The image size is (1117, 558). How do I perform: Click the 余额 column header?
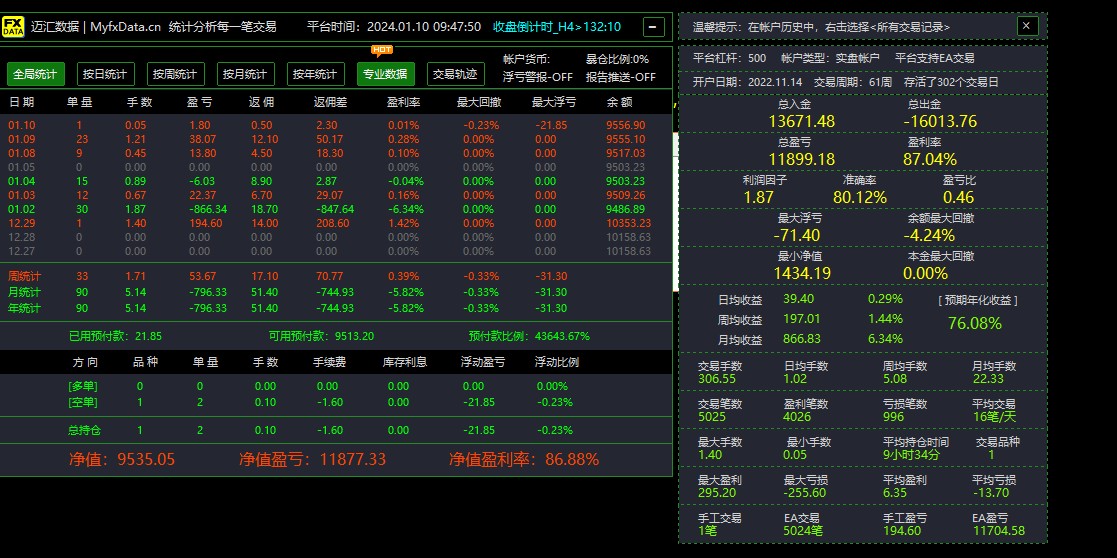(620, 102)
